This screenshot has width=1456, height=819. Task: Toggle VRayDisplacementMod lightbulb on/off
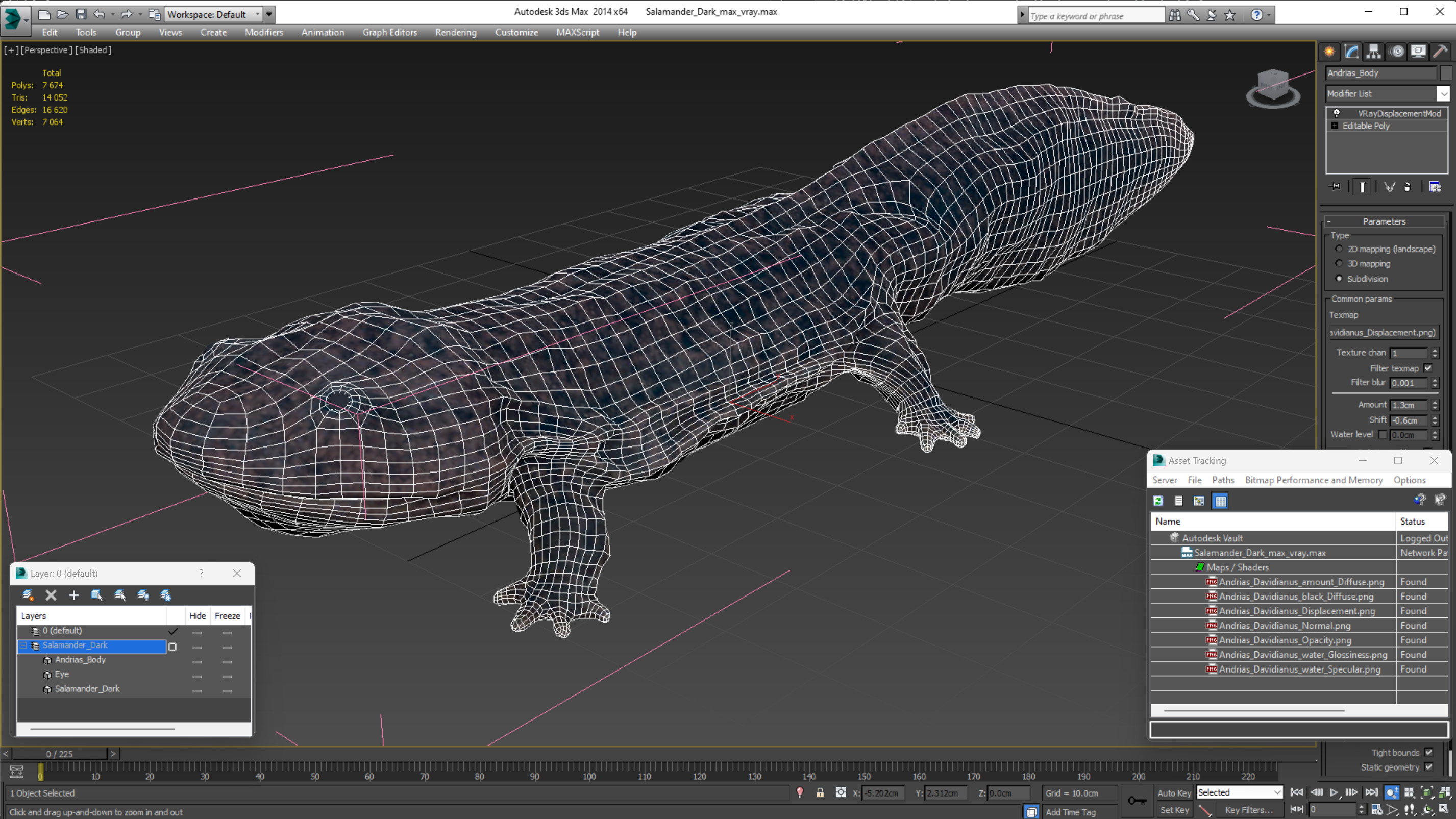(1337, 113)
